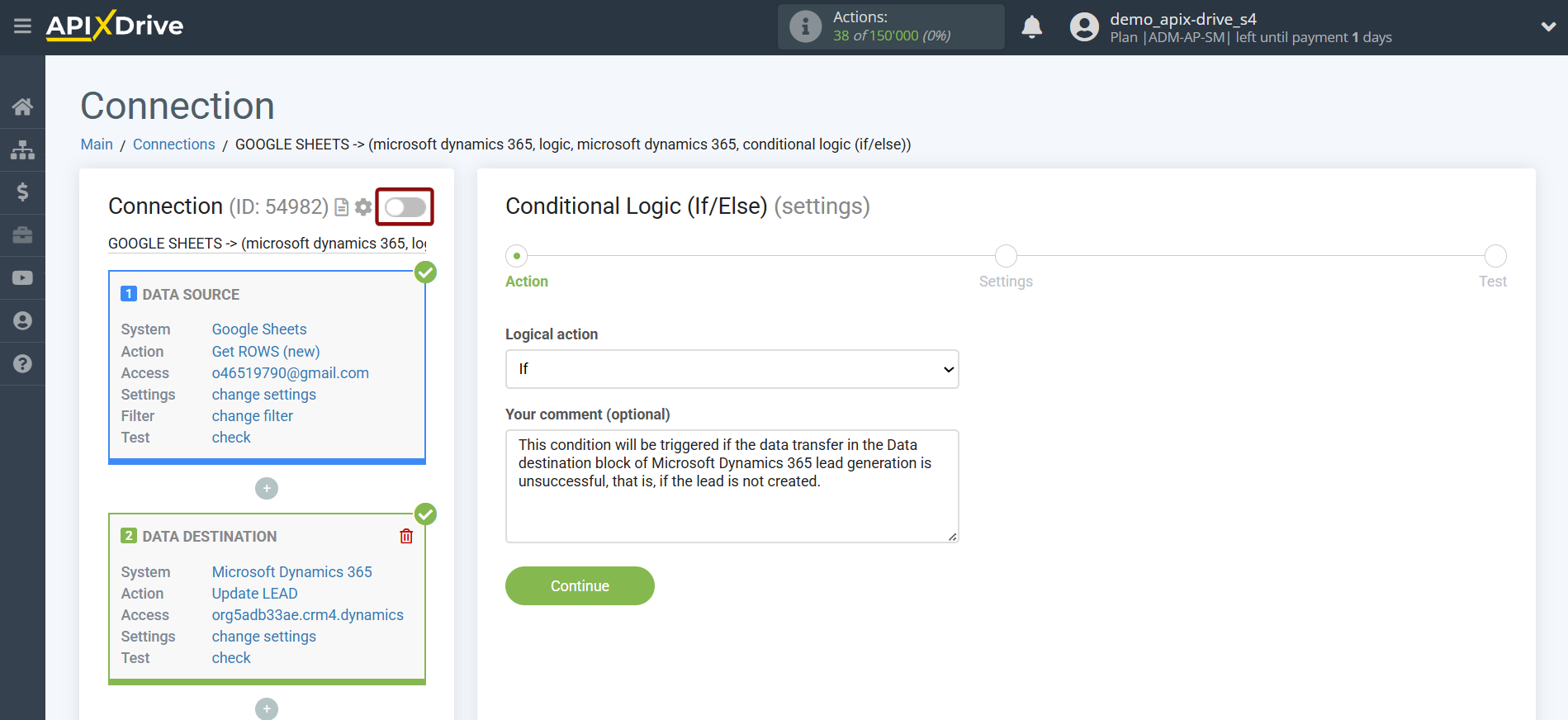This screenshot has width=1568, height=720.
Task: Select the Action step
Action: (x=517, y=256)
